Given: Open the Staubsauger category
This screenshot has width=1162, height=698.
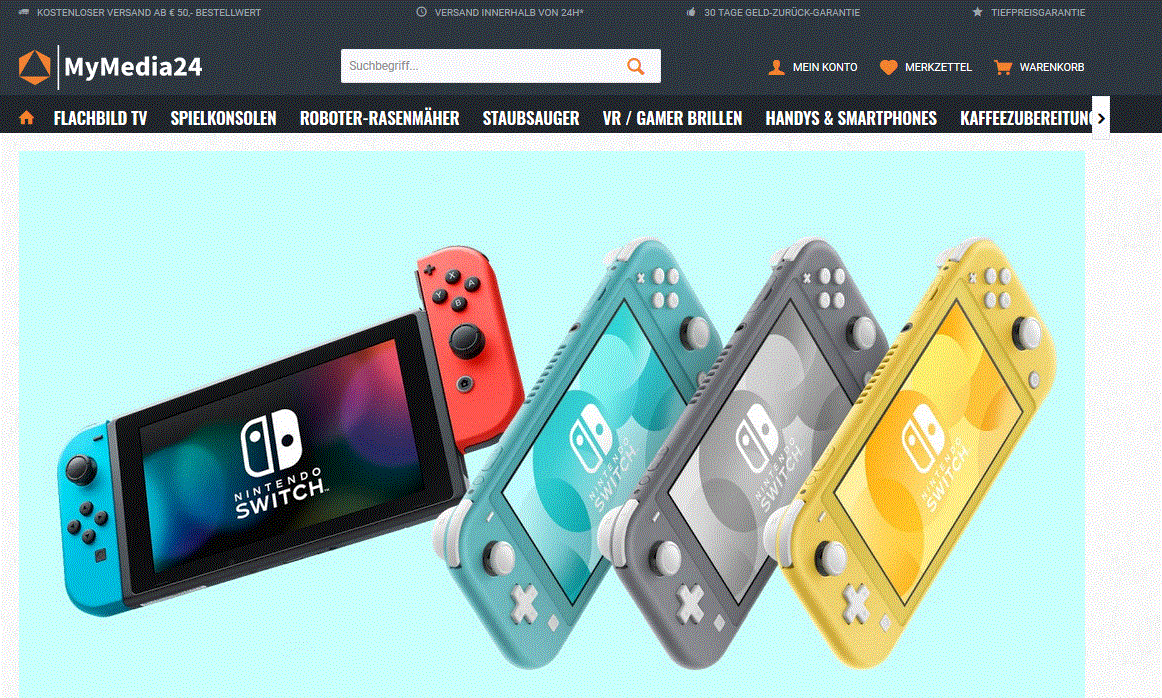Looking at the screenshot, I should pyautogui.click(x=531, y=119).
